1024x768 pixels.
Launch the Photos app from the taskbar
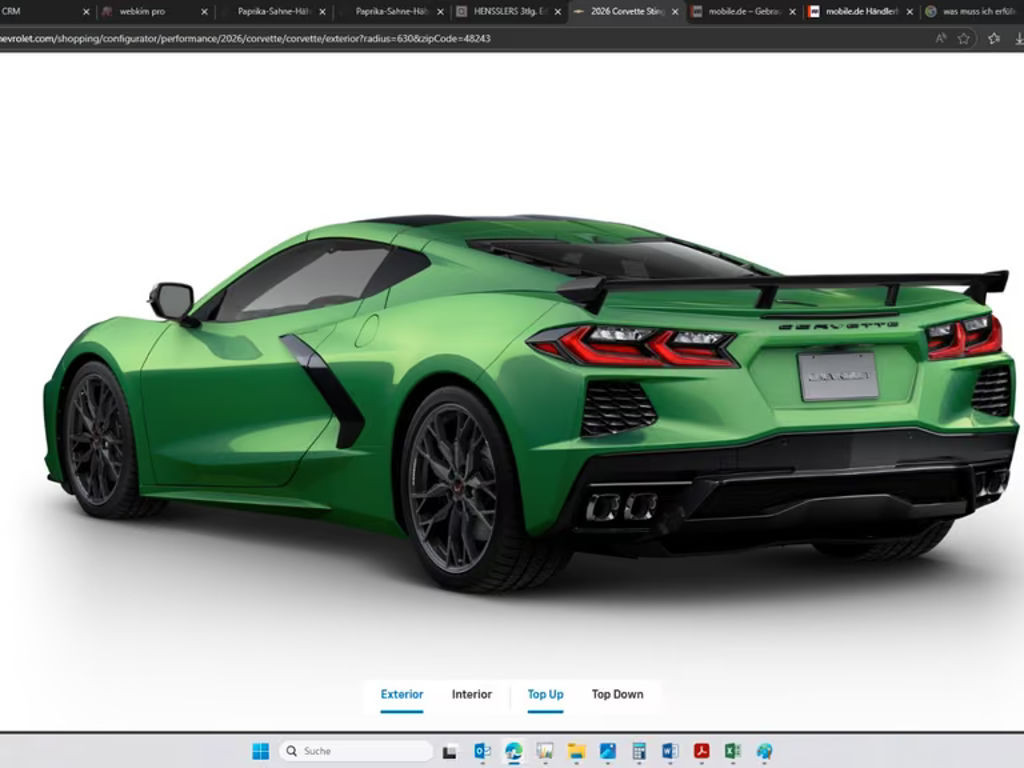coord(607,752)
